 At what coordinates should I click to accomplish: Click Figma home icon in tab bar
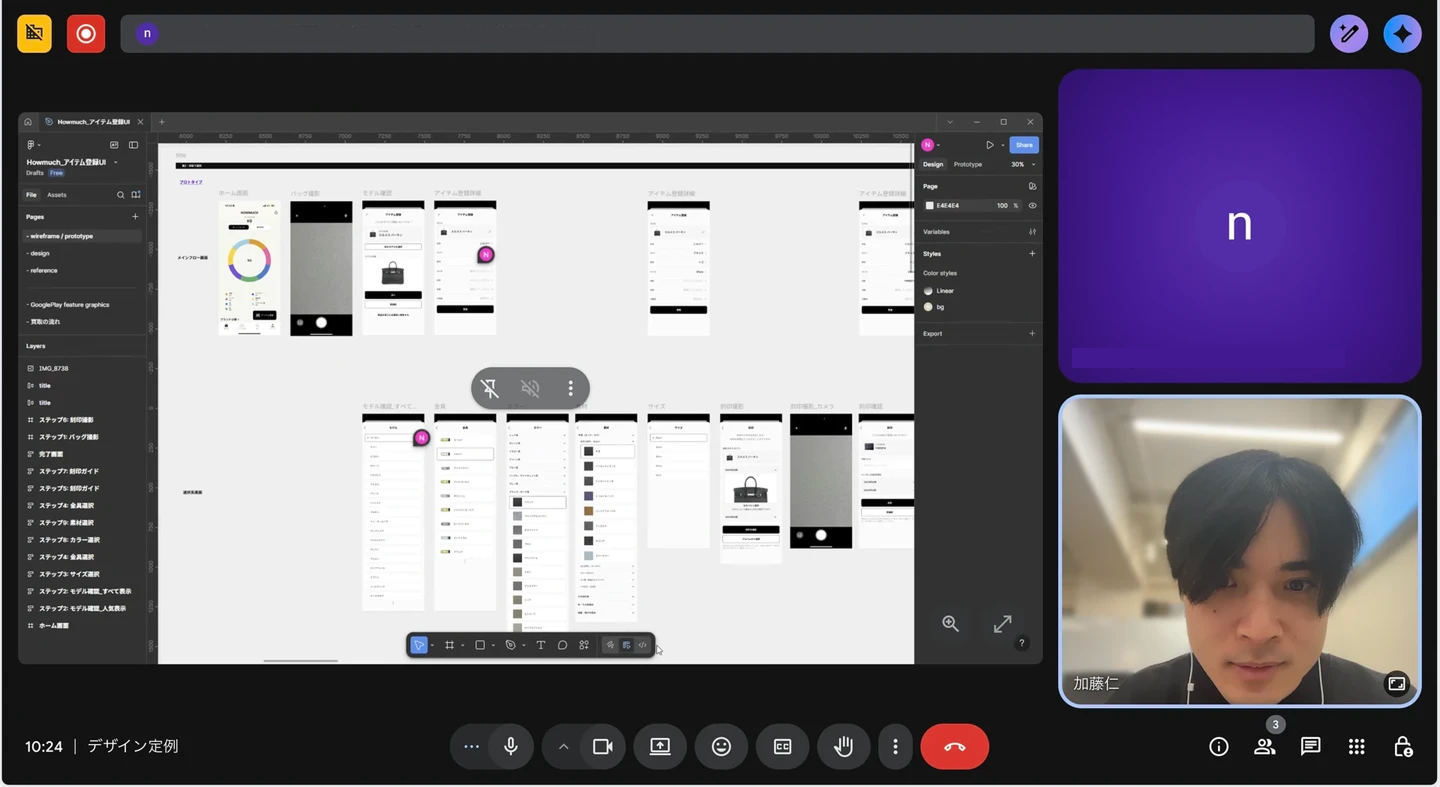click(x=28, y=122)
